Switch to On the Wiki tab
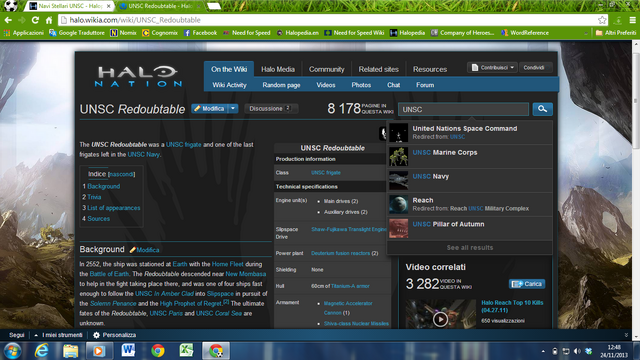The image size is (640, 360). [x=229, y=69]
